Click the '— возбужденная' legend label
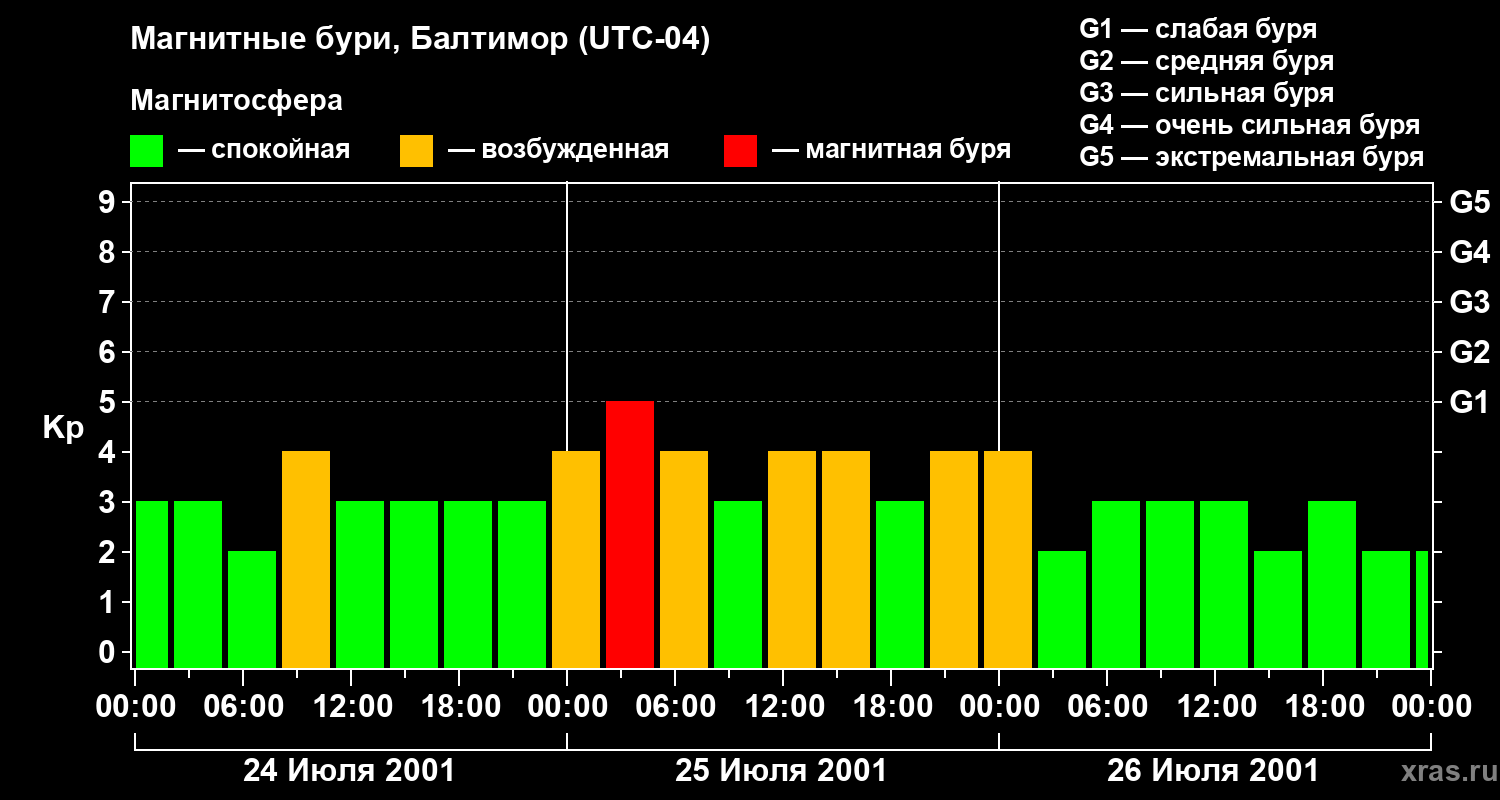The width and height of the screenshot is (1500, 800). 558,150
